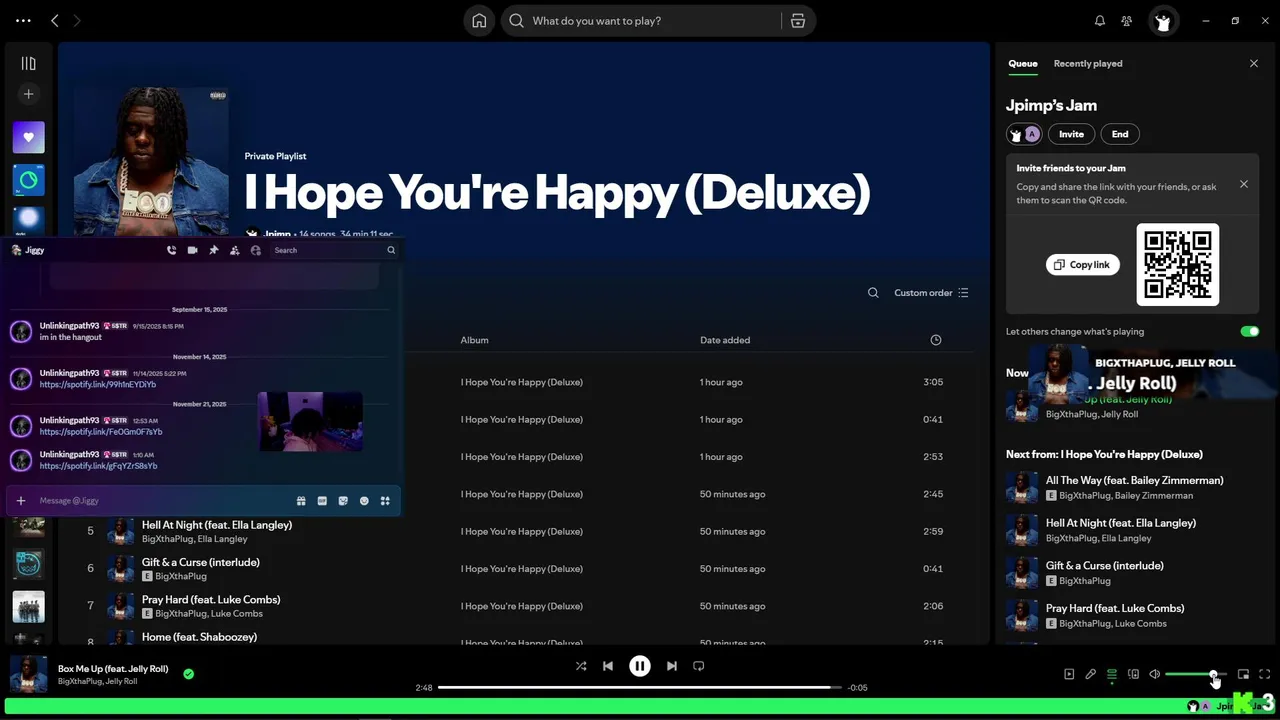Click the Discord message attachment plus
1280x720 pixels.
pyautogui.click(x=21, y=500)
